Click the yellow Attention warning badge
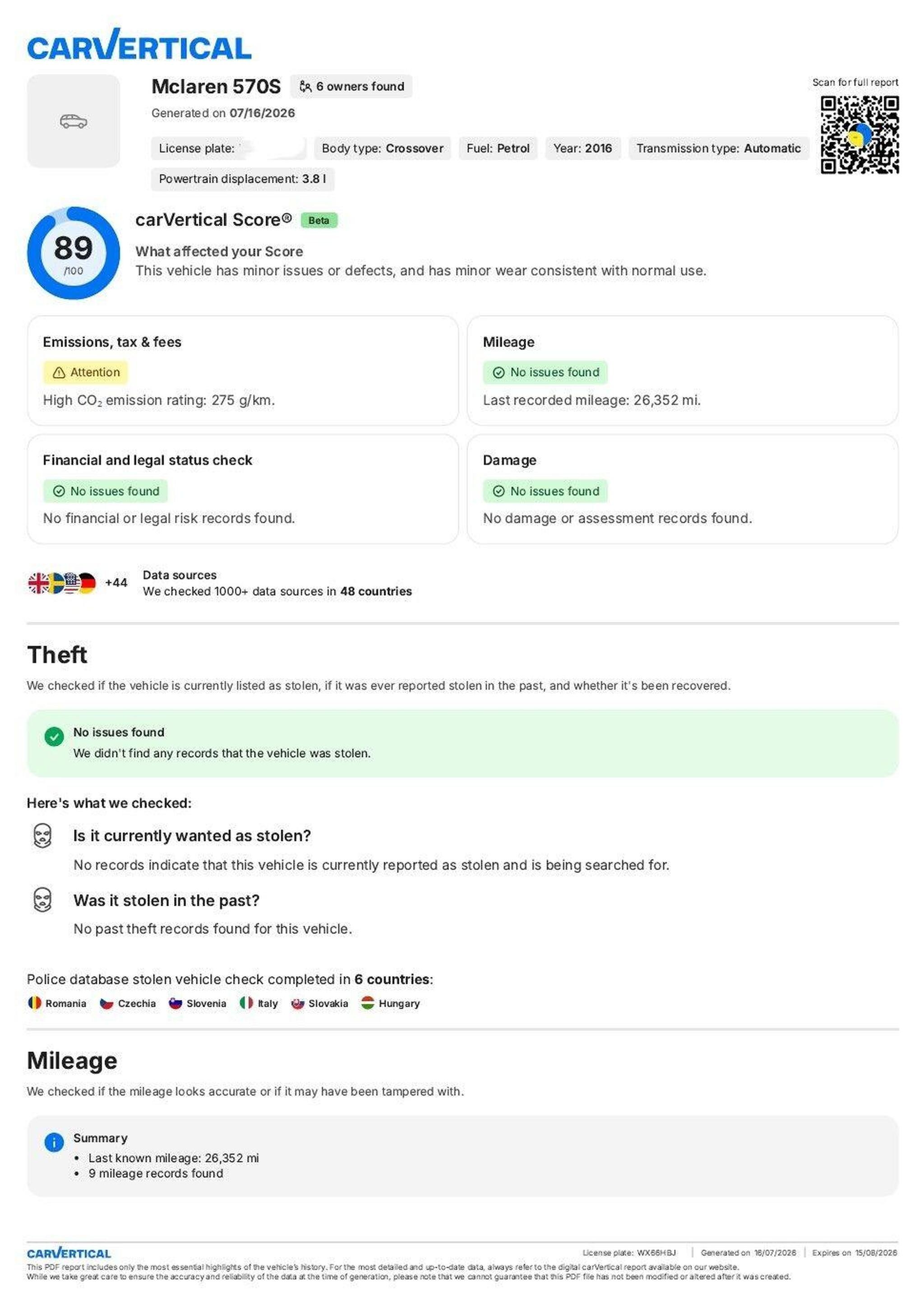924x1307 pixels. tap(85, 372)
